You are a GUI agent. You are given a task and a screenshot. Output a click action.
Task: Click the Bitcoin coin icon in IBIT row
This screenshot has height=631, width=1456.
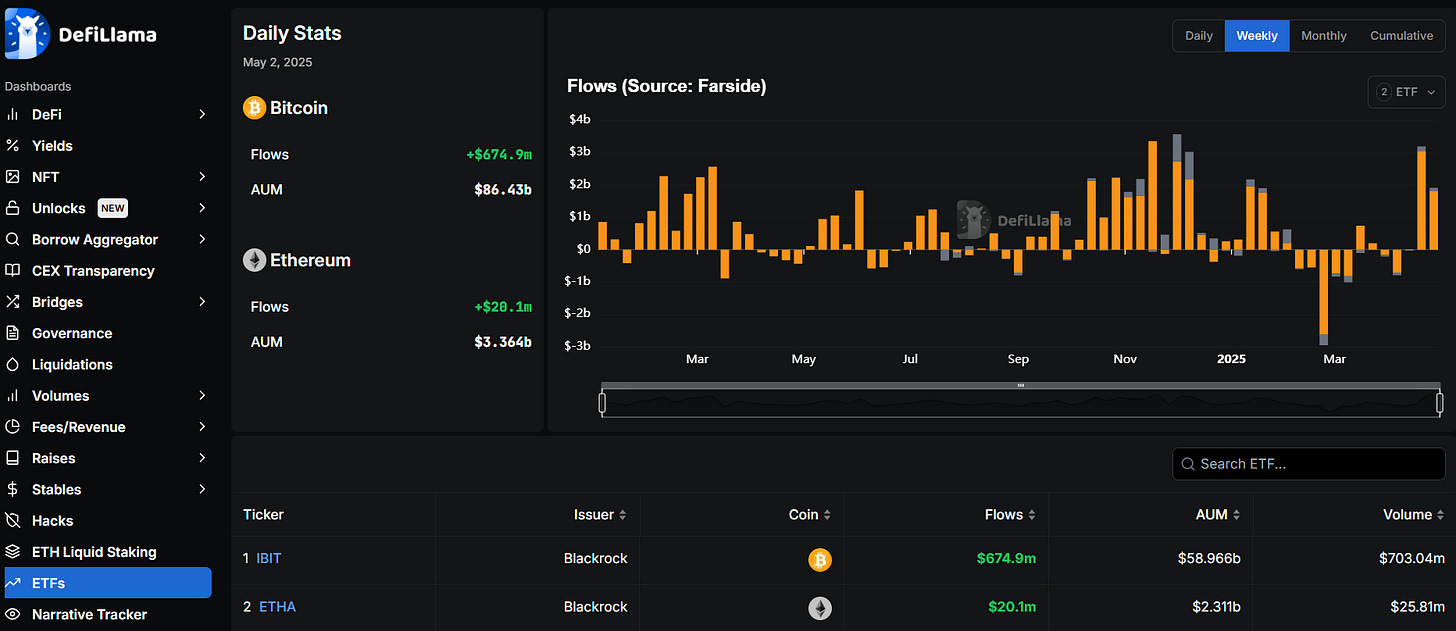(820, 561)
